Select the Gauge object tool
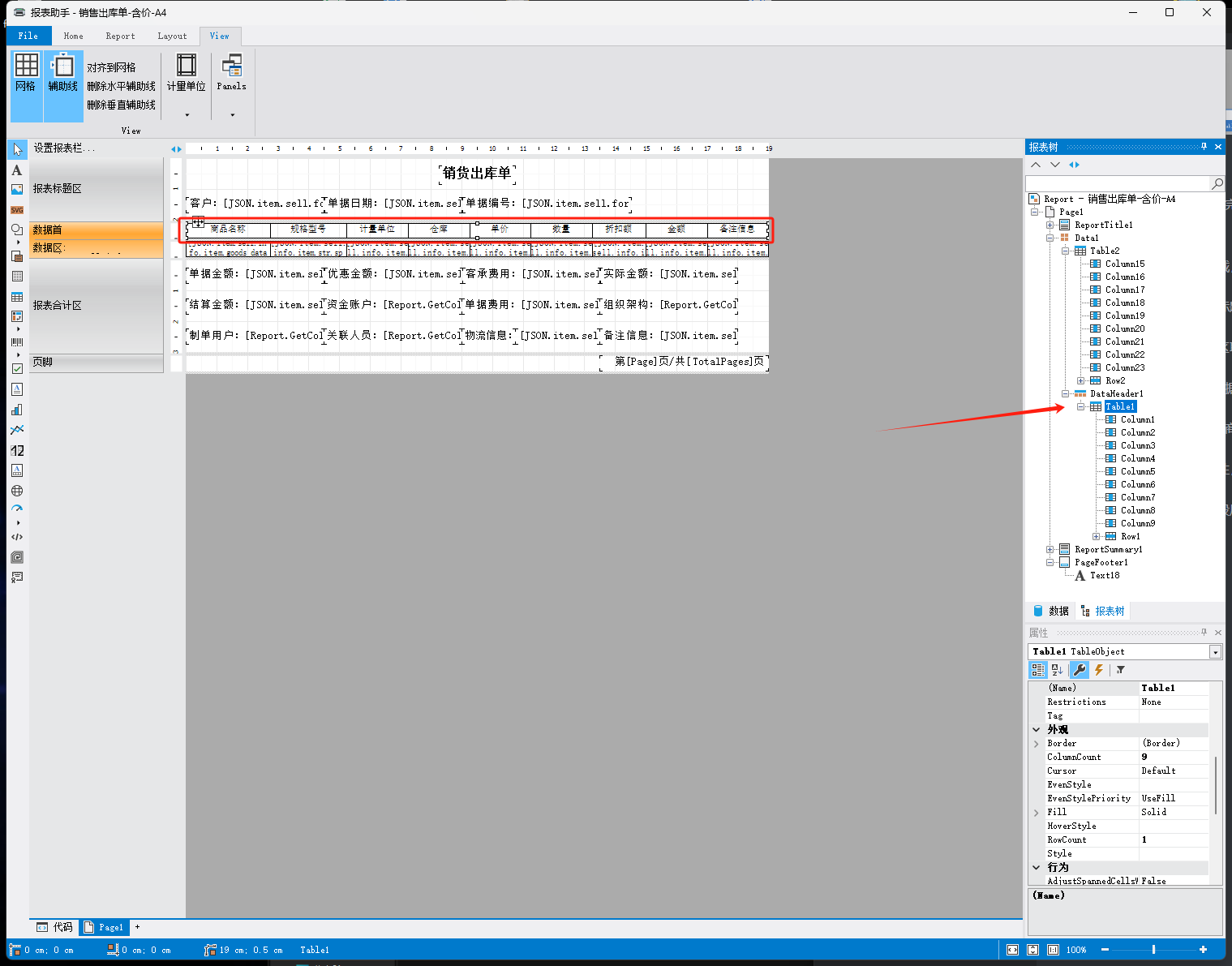 [17, 509]
